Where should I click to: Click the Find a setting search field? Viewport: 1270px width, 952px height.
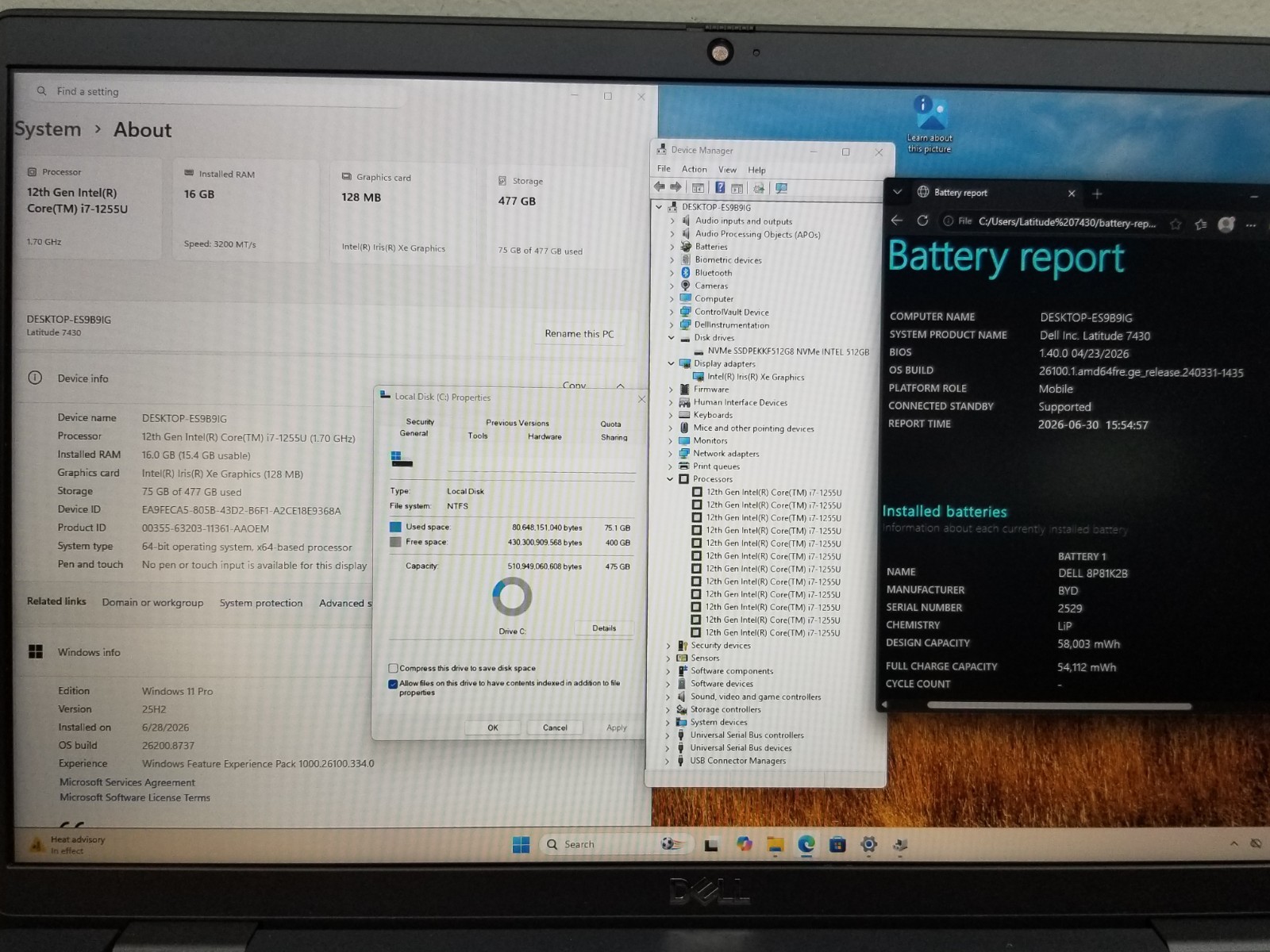pos(218,92)
